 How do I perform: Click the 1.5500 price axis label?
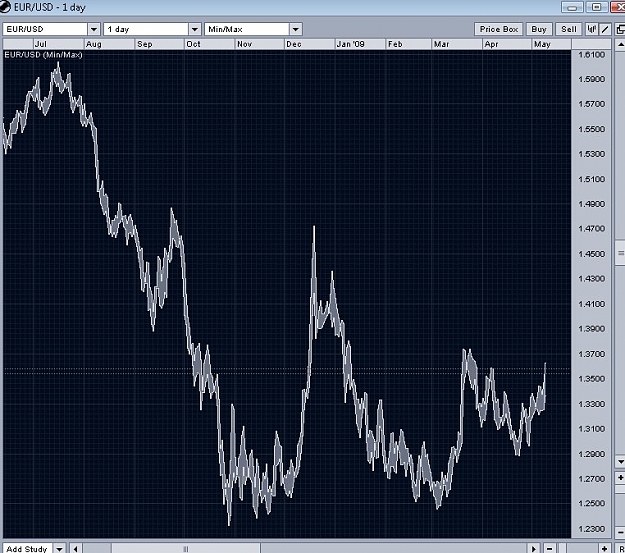tap(592, 129)
